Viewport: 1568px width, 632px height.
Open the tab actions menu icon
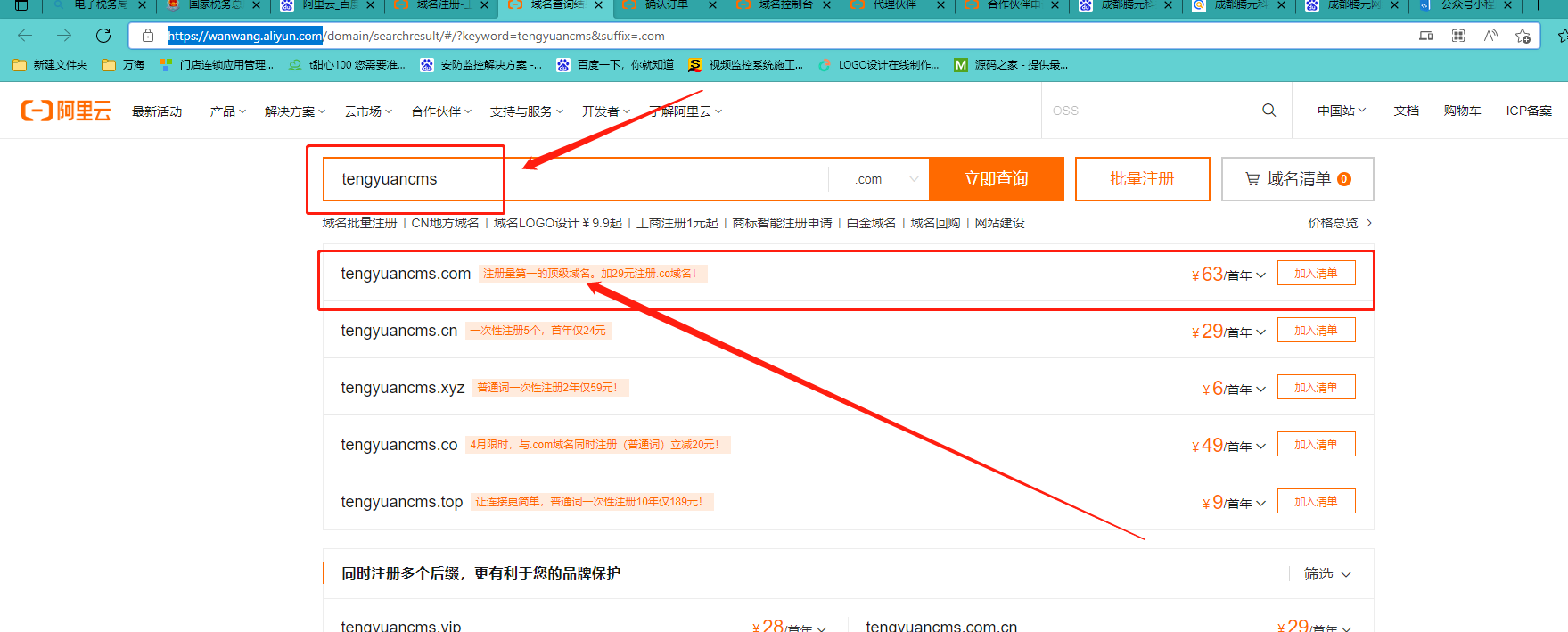21,4
